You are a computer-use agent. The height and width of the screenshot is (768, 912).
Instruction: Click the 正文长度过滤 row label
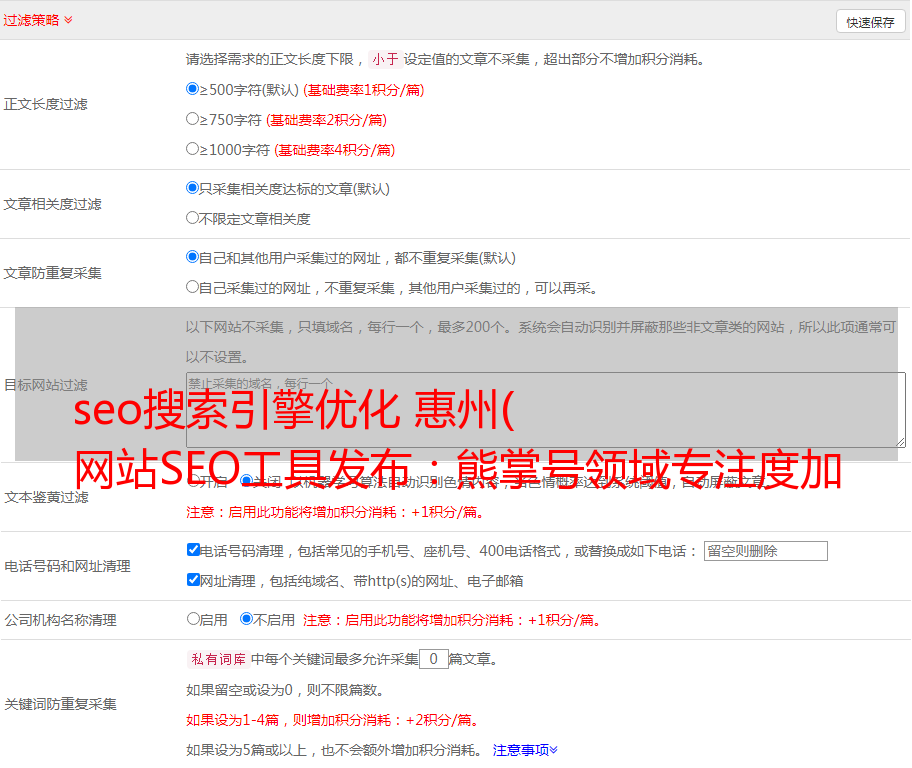tap(45, 105)
